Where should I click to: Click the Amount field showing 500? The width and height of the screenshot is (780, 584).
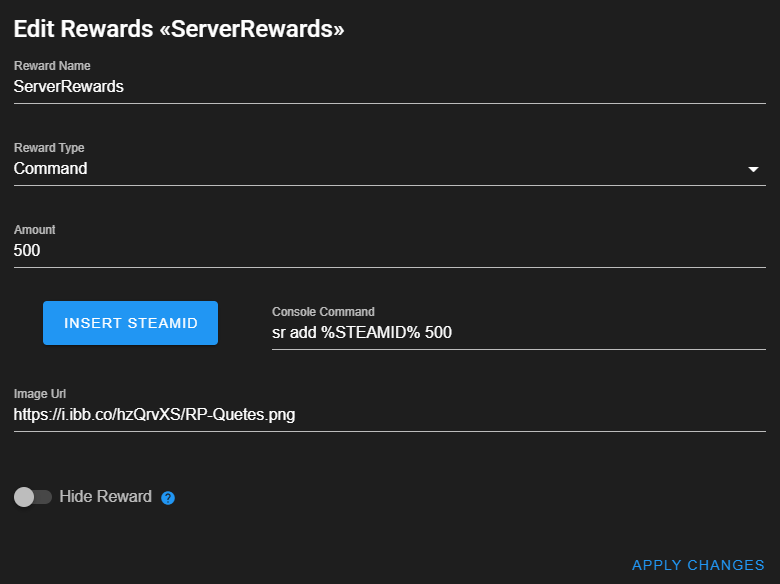tap(390, 251)
